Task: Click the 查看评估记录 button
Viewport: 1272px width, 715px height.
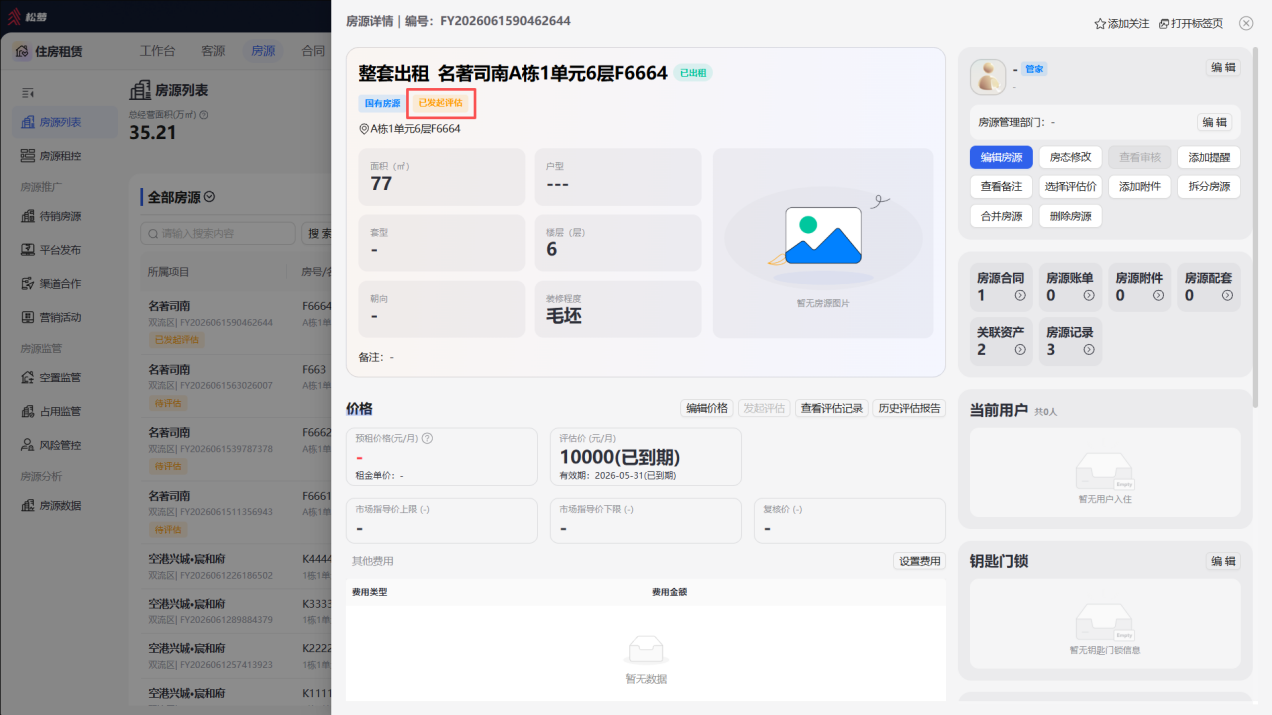Action: pyautogui.click(x=832, y=408)
